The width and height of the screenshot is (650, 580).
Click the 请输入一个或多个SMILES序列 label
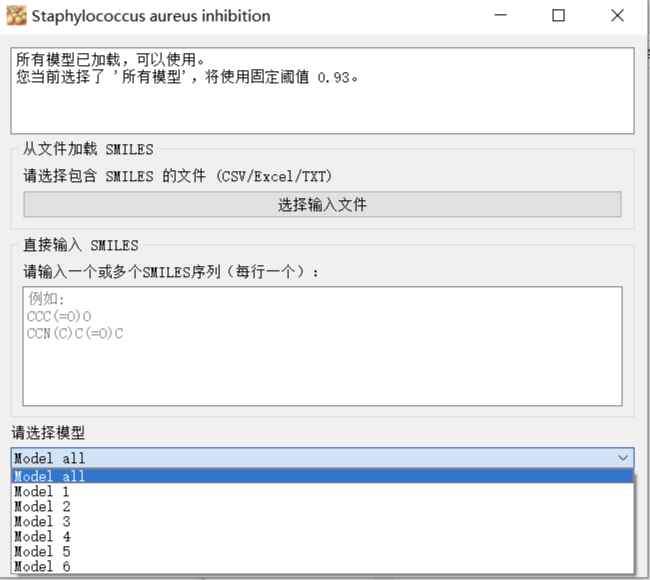click(x=171, y=272)
